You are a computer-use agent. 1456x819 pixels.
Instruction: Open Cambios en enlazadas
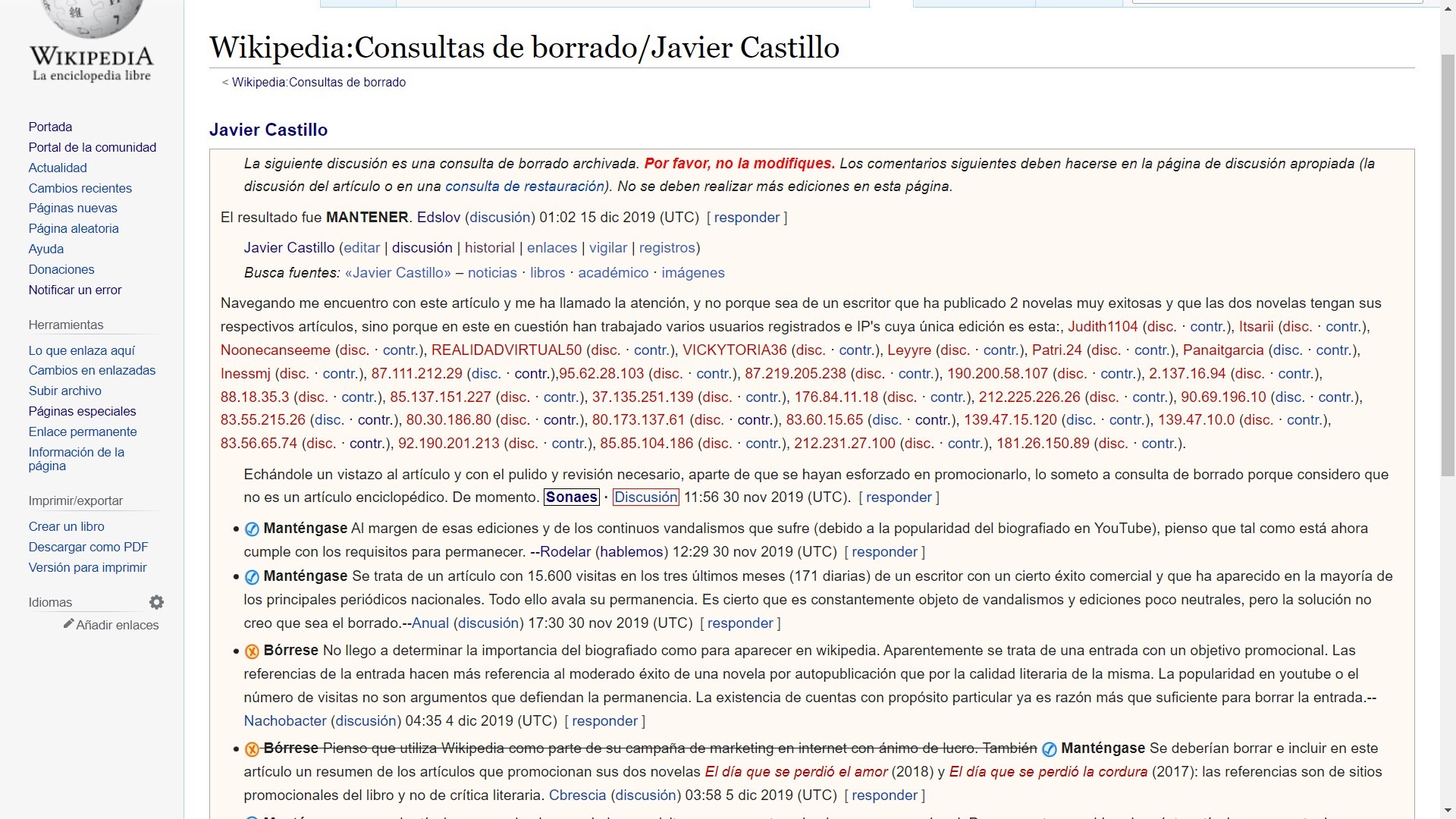[x=92, y=370]
